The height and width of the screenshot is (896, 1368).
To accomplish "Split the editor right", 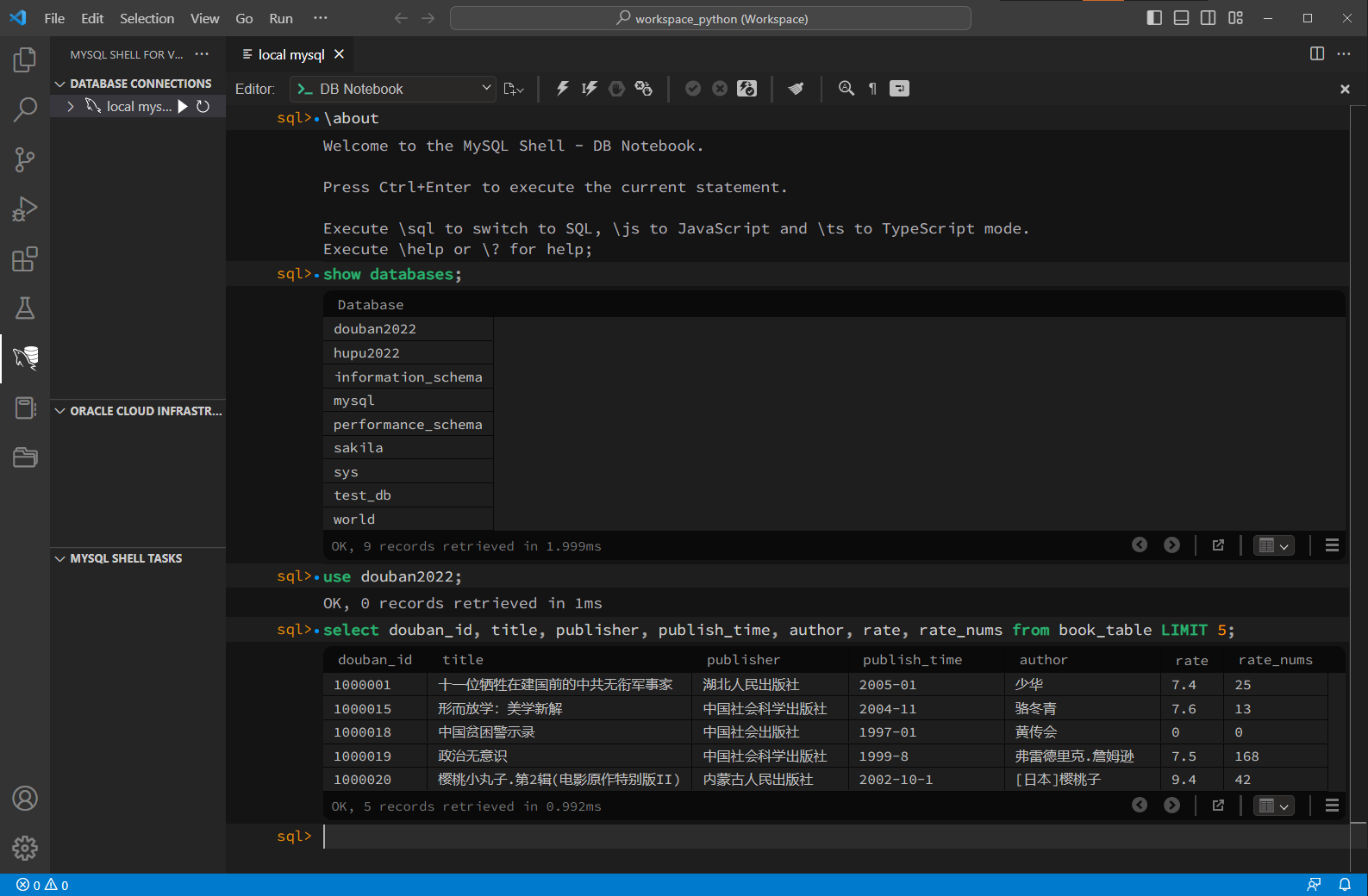I will (x=1317, y=53).
